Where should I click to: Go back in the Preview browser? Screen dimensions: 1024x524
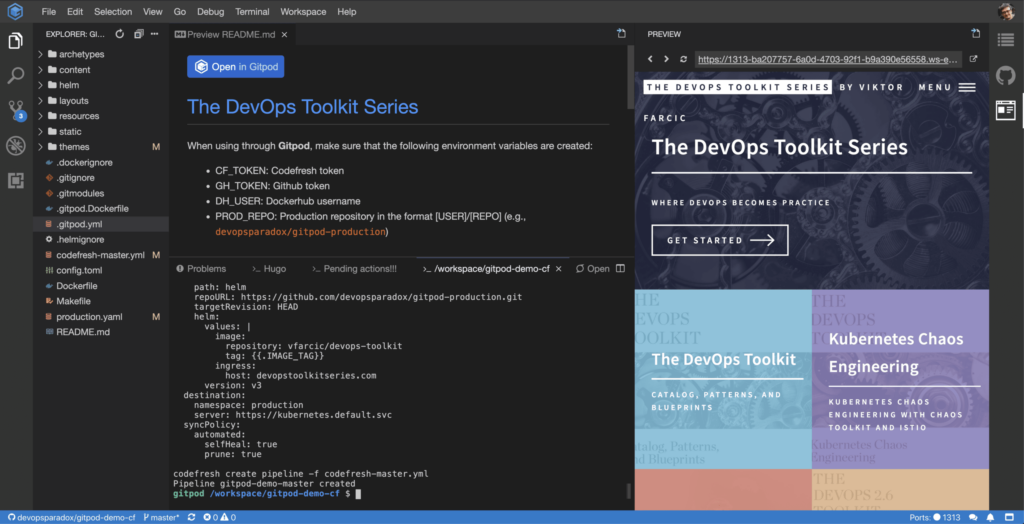[x=650, y=59]
